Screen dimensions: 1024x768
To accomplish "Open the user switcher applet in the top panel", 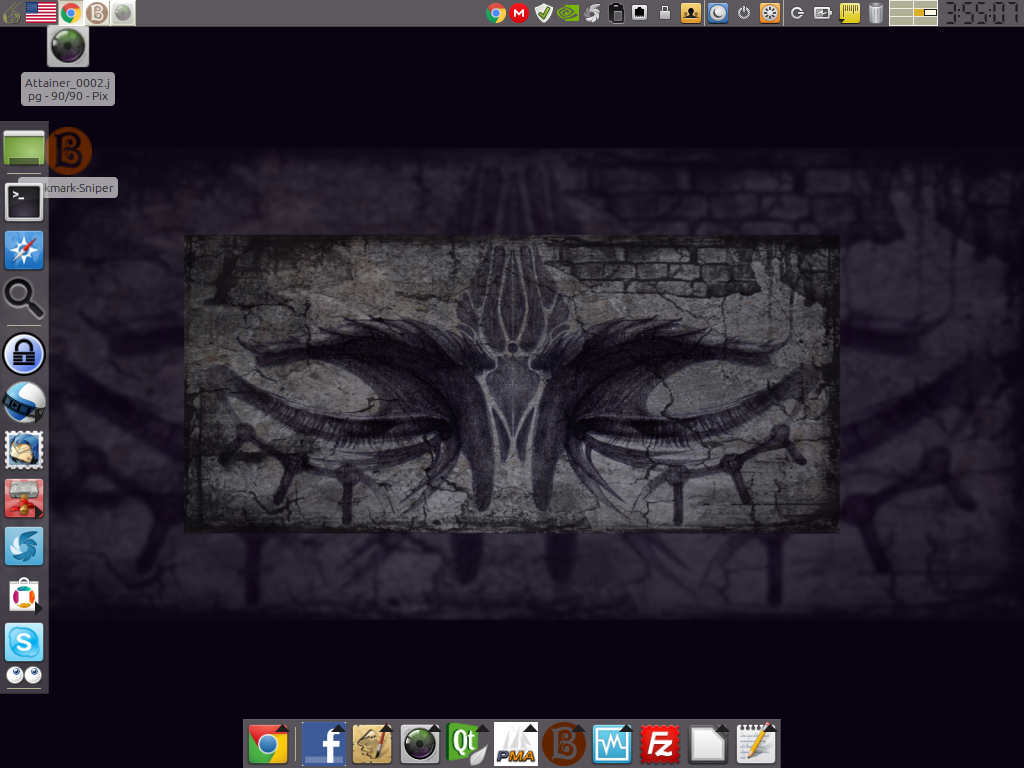I will [x=690, y=12].
